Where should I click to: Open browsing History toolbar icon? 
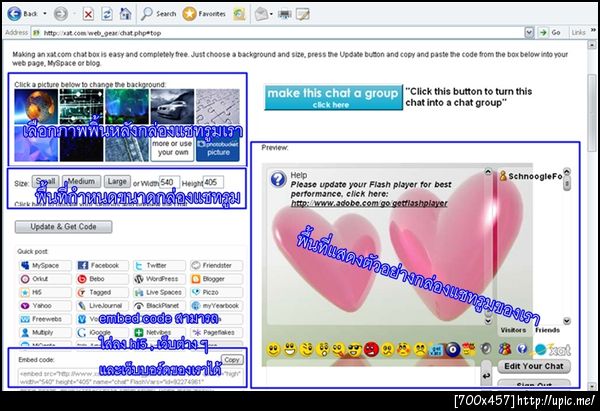pos(240,14)
